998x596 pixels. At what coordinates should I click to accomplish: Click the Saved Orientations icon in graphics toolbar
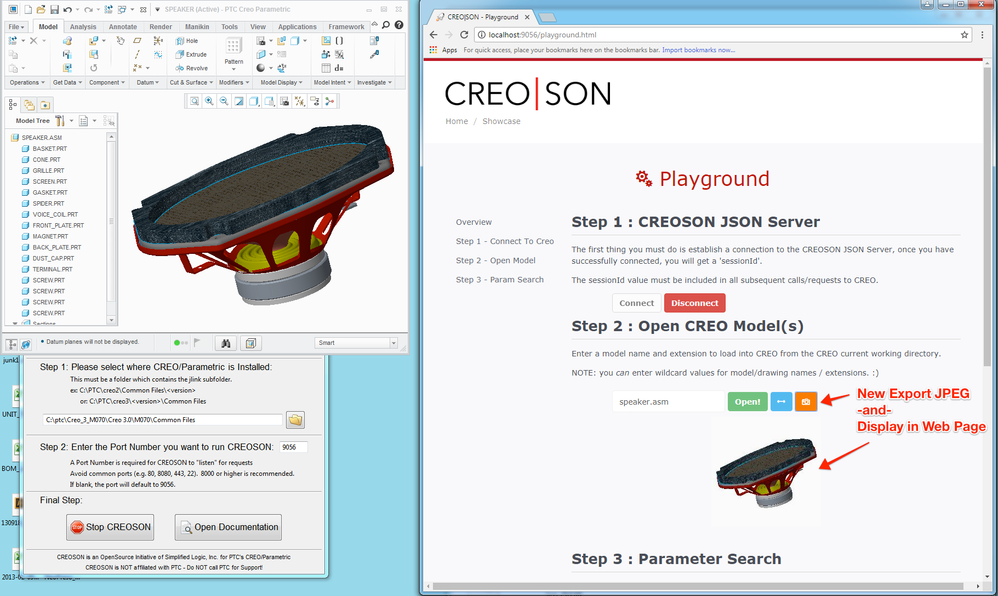(269, 101)
